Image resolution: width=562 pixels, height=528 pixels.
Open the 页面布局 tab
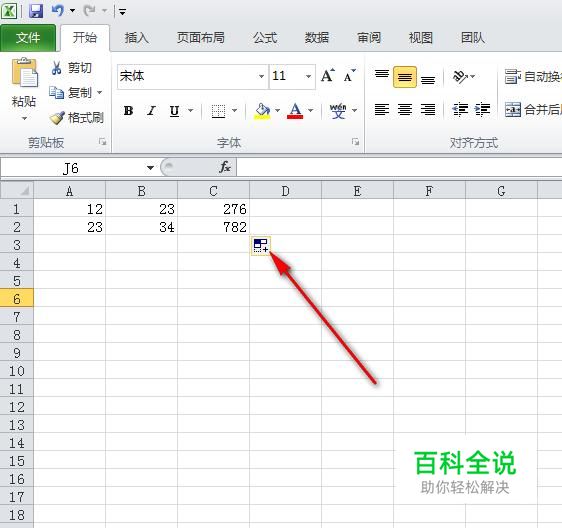[201, 38]
